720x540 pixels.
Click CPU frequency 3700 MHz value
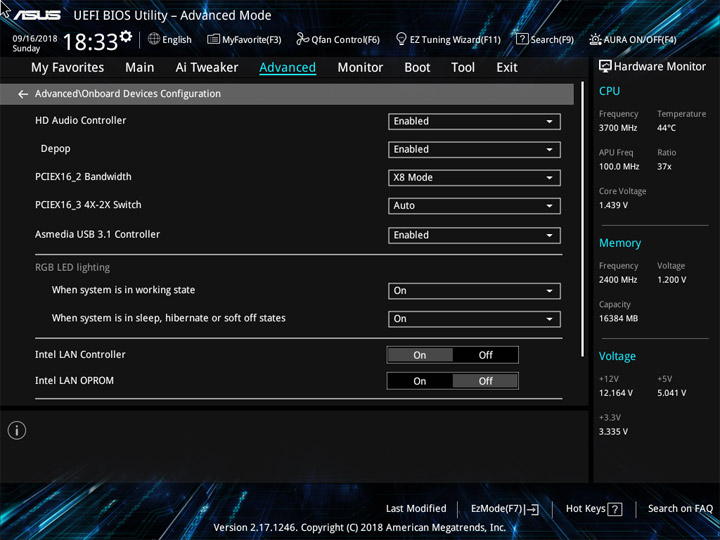tap(618, 128)
